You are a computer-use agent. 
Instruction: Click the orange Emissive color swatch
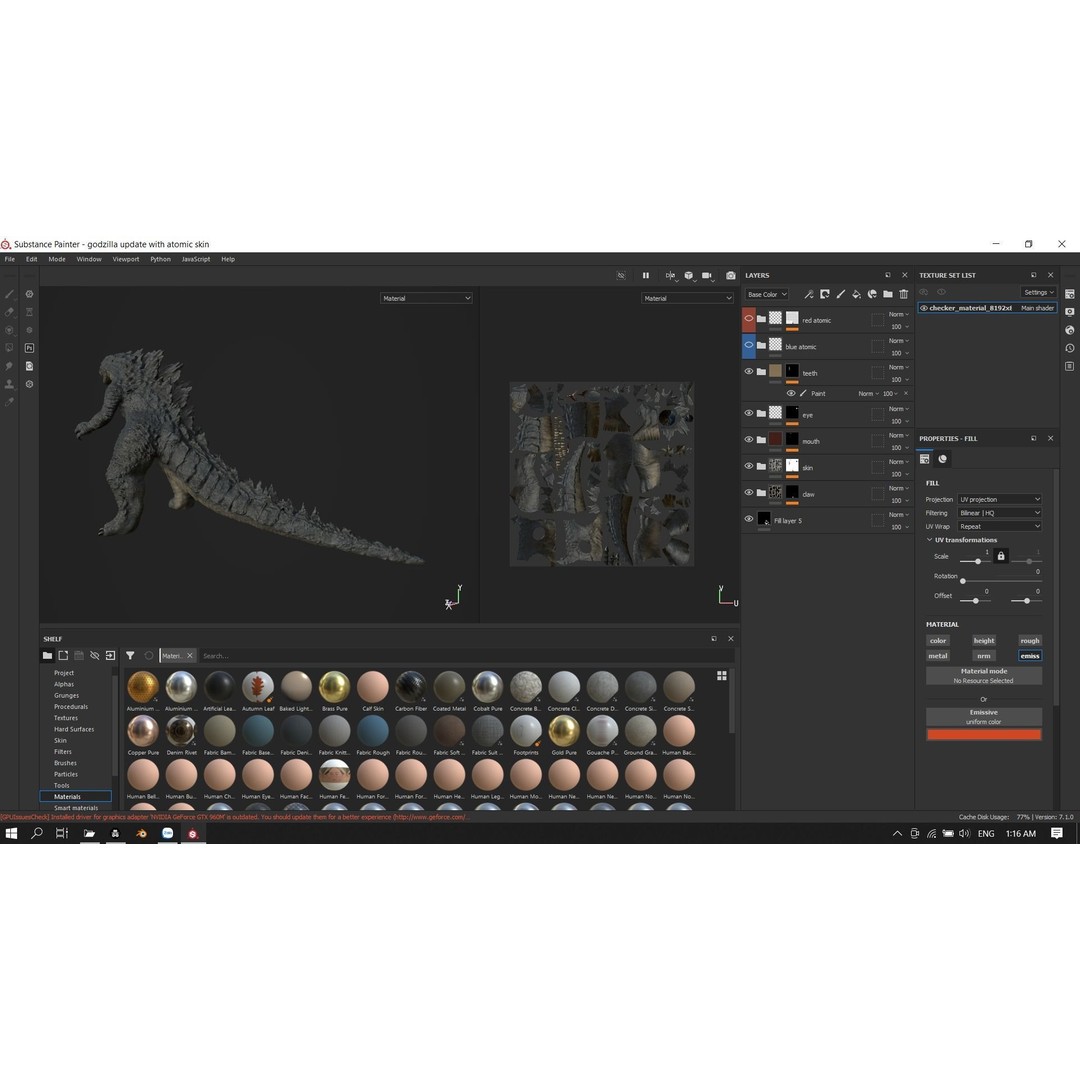tap(984, 735)
